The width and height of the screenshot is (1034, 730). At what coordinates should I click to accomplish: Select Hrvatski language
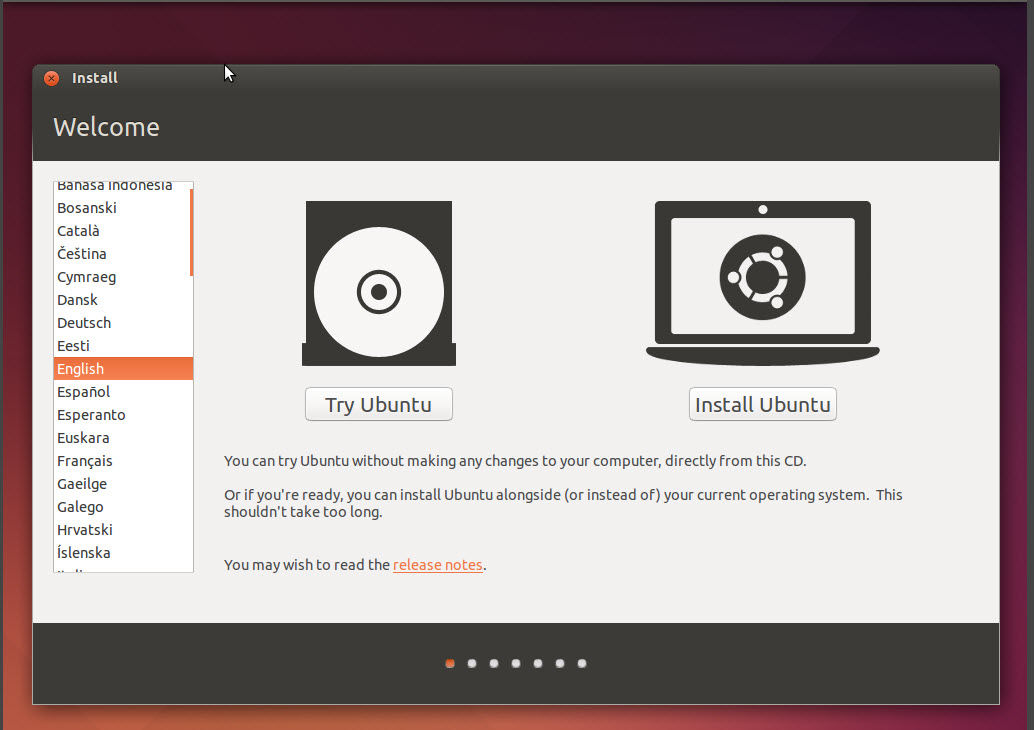[123, 530]
